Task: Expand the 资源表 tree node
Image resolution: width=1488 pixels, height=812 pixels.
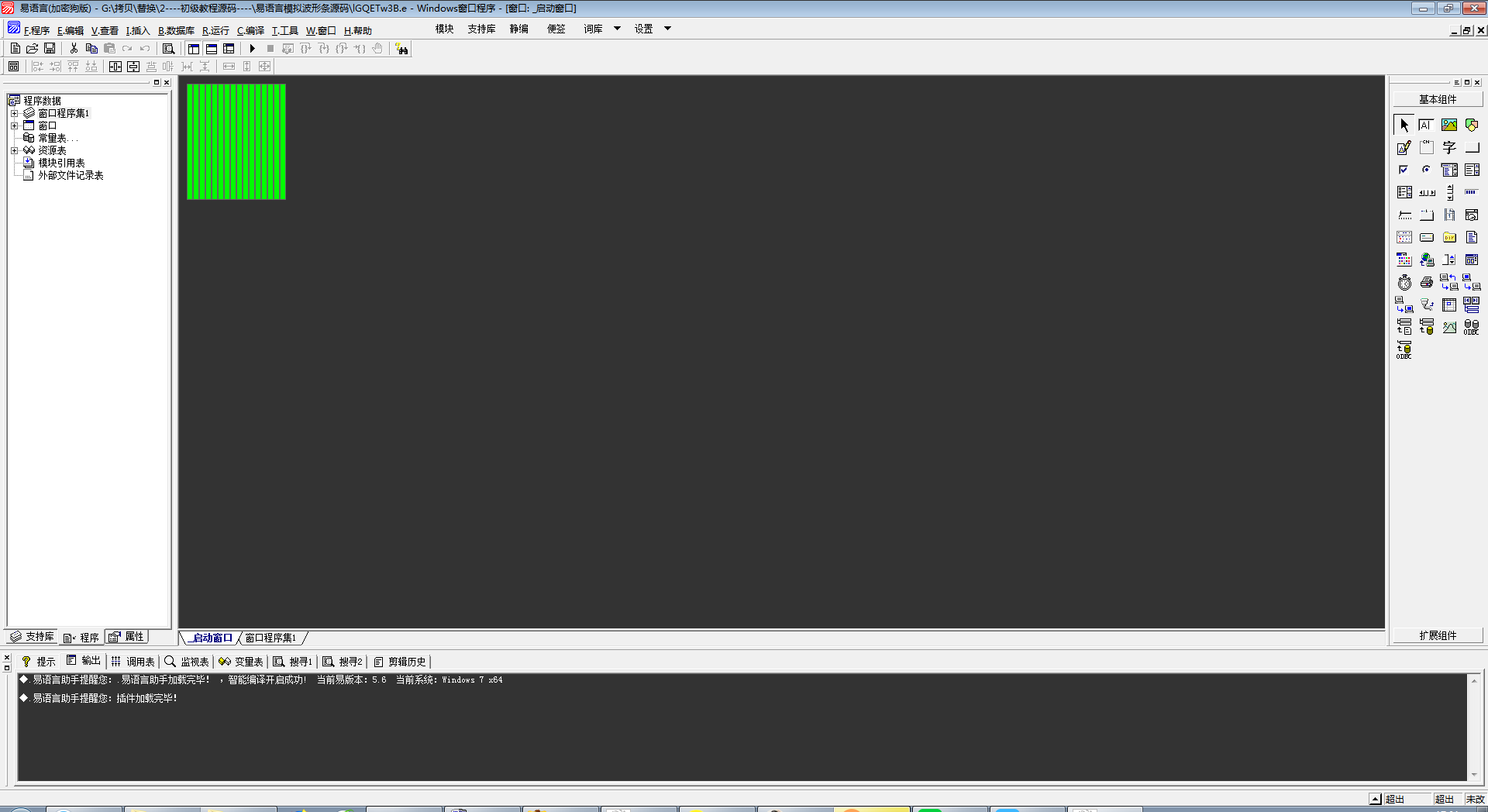Action: pyautogui.click(x=14, y=150)
